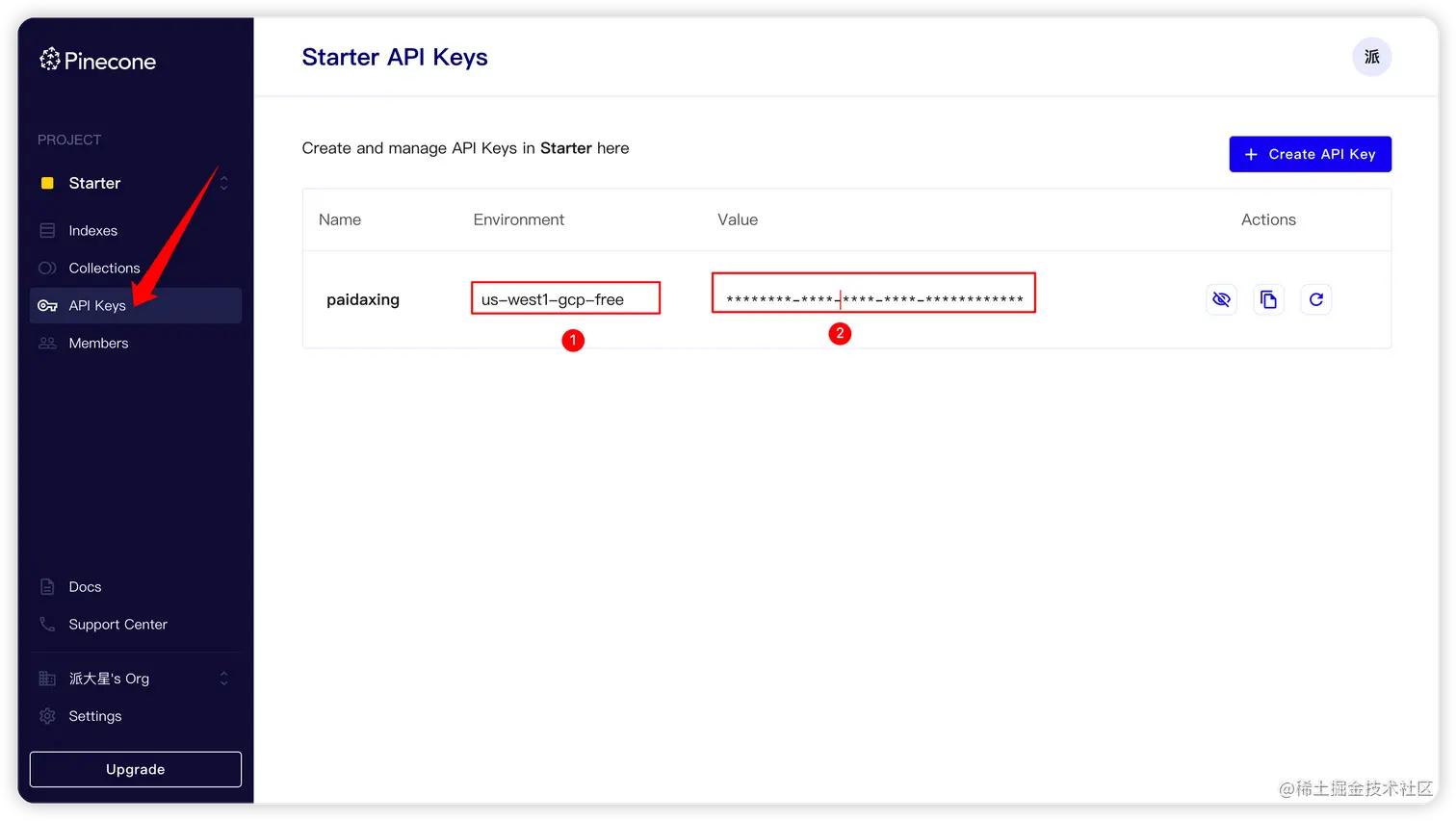Click the Value column header
The height and width of the screenshot is (821, 1456).
coord(738,220)
